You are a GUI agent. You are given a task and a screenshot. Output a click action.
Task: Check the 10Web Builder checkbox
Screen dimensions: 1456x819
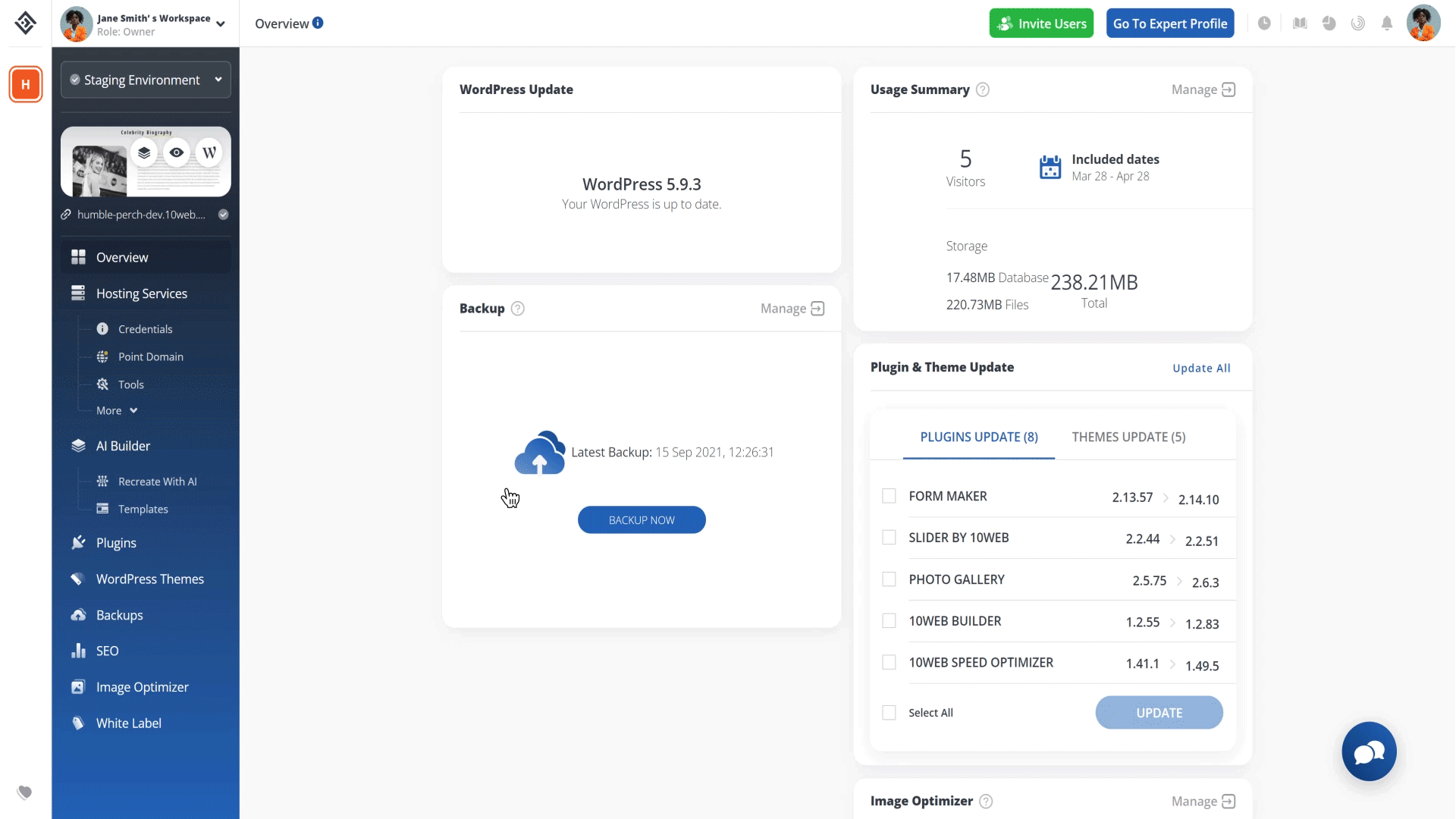(x=889, y=621)
